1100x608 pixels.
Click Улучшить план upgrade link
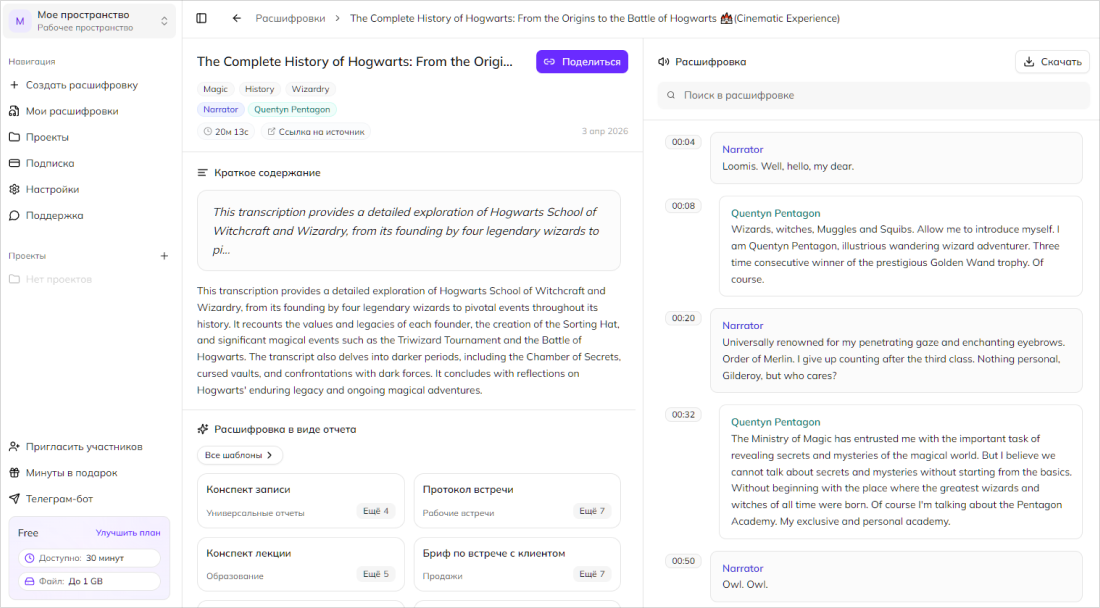pyautogui.click(x=127, y=533)
